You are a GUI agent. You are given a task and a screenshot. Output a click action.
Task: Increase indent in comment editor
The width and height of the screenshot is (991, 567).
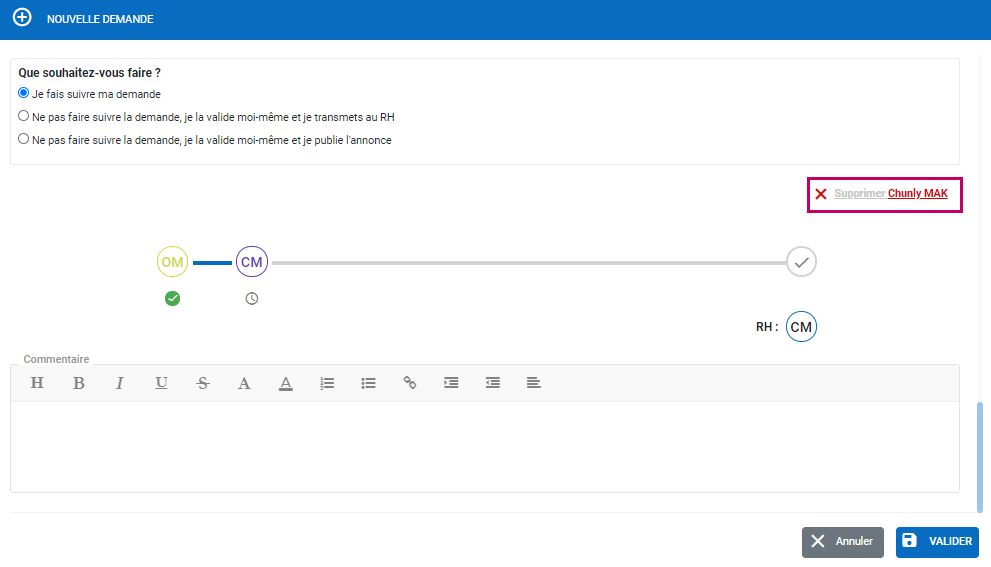pos(451,383)
